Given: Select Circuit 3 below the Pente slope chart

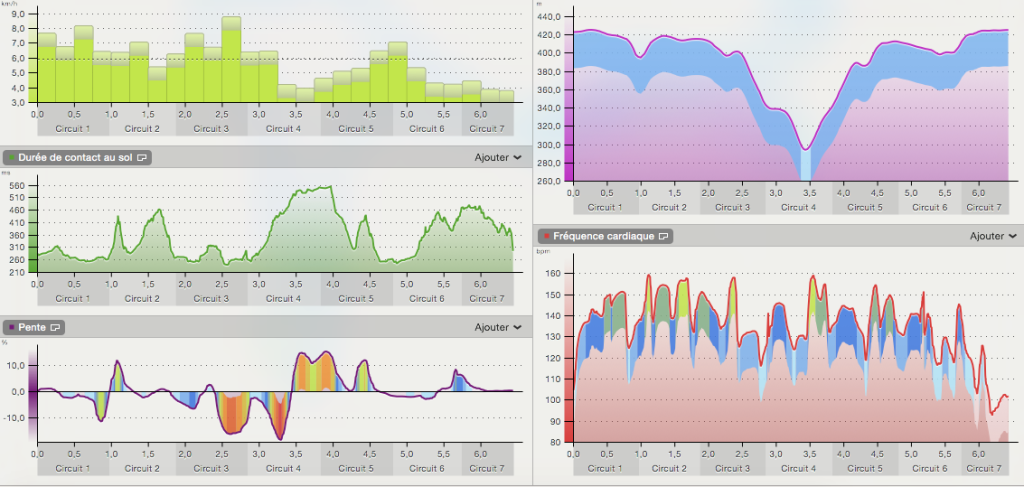Looking at the screenshot, I should (212, 468).
